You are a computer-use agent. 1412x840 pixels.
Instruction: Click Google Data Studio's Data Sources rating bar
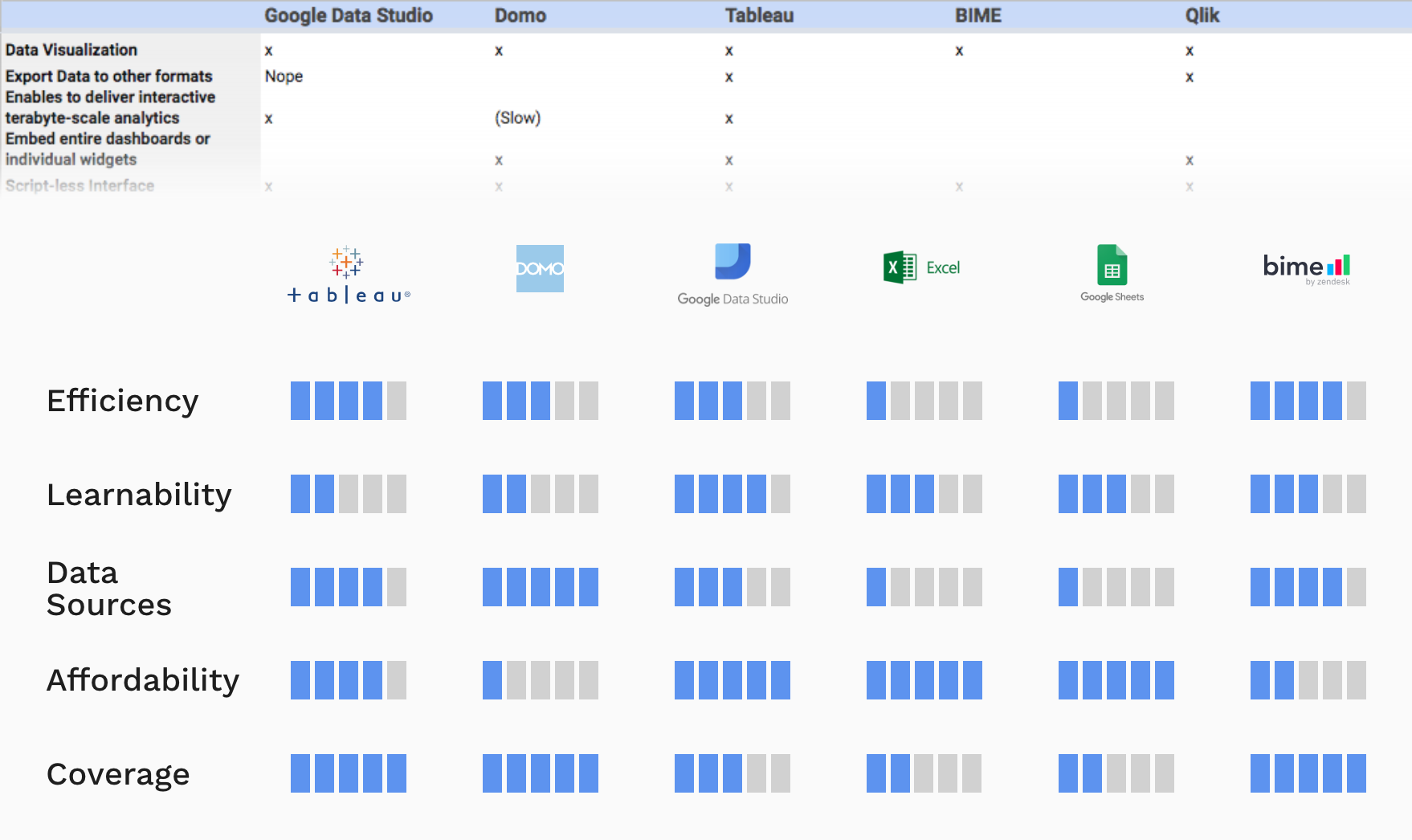733,587
